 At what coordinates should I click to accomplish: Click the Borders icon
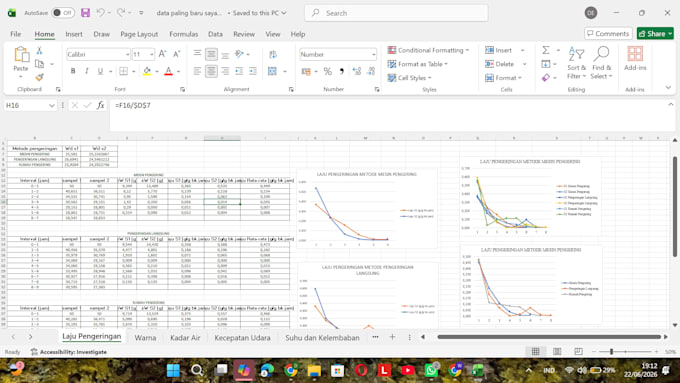pos(124,71)
